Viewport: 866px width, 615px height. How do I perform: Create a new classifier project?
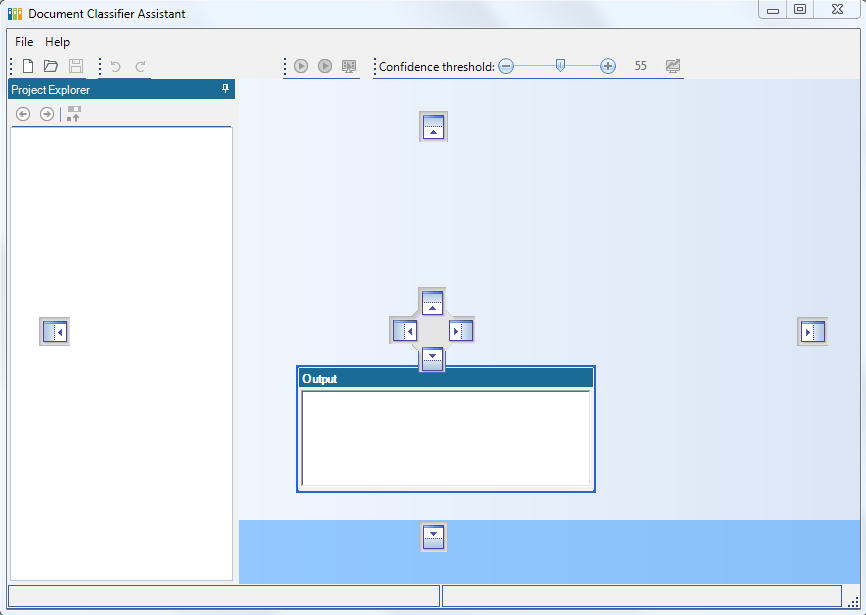click(27, 66)
